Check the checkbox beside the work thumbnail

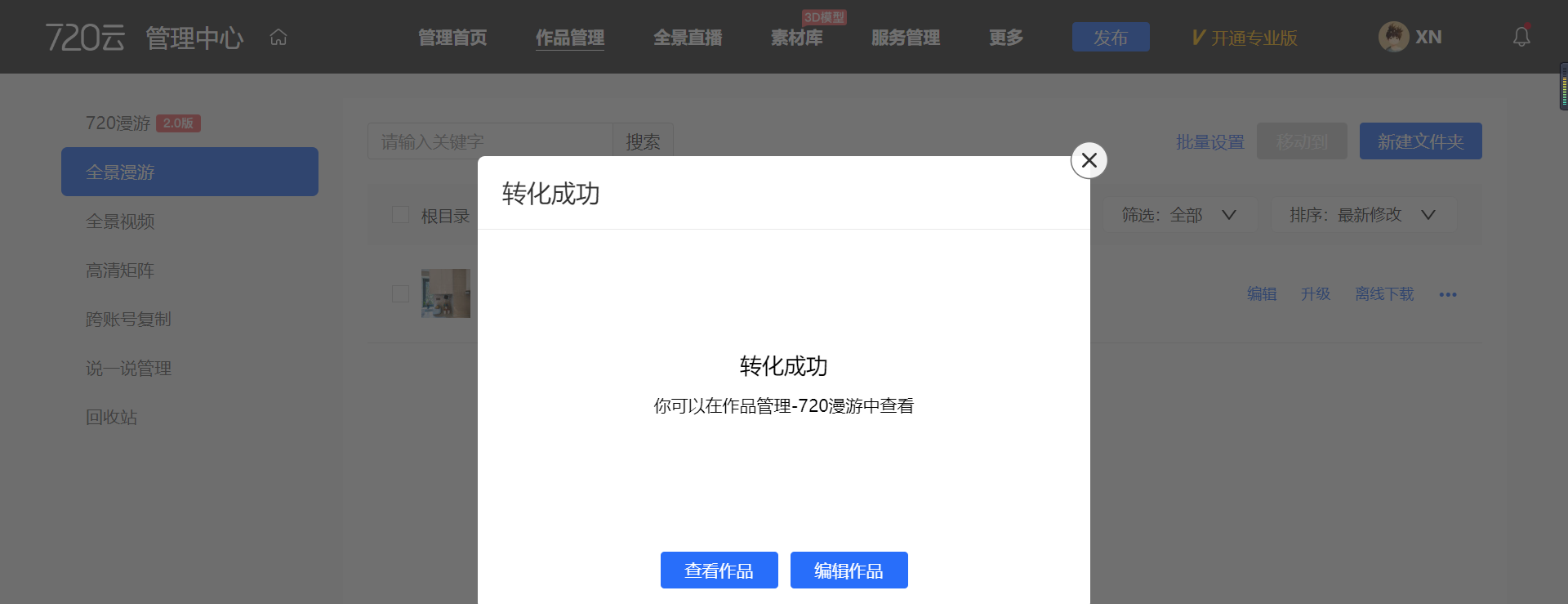click(x=400, y=293)
